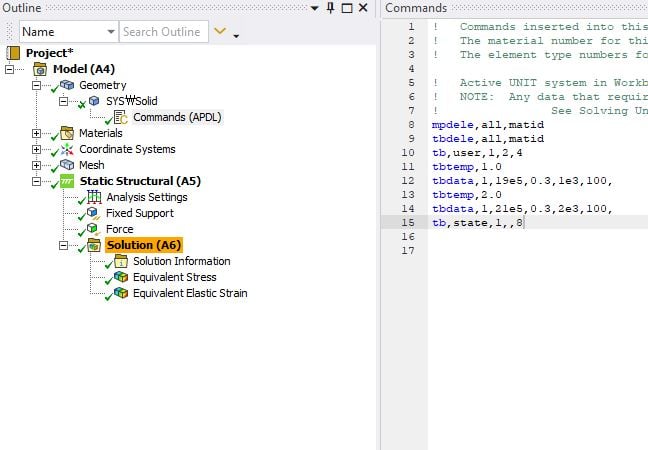Image resolution: width=648 pixels, height=450 pixels.
Task: Collapse the Geometry node
Action: (x=36, y=85)
